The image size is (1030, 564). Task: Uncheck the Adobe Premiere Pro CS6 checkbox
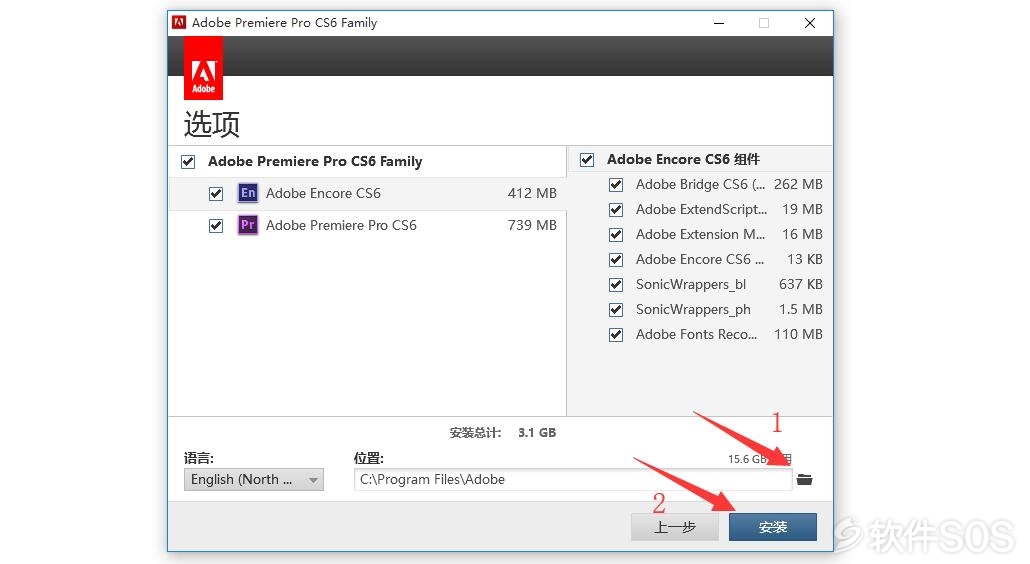click(215, 226)
